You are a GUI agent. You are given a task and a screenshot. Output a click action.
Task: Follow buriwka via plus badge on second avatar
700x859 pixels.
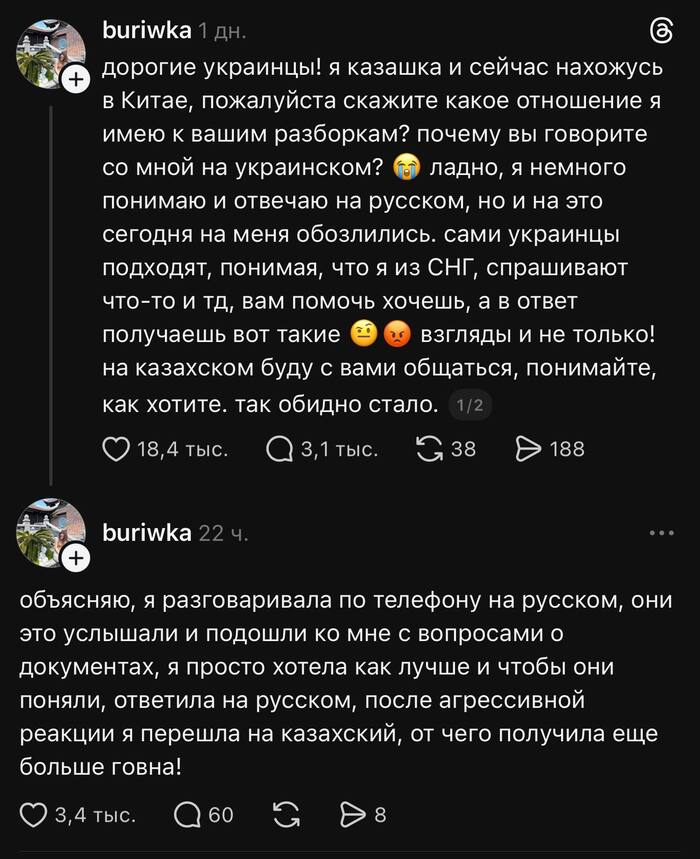click(76, 561)
